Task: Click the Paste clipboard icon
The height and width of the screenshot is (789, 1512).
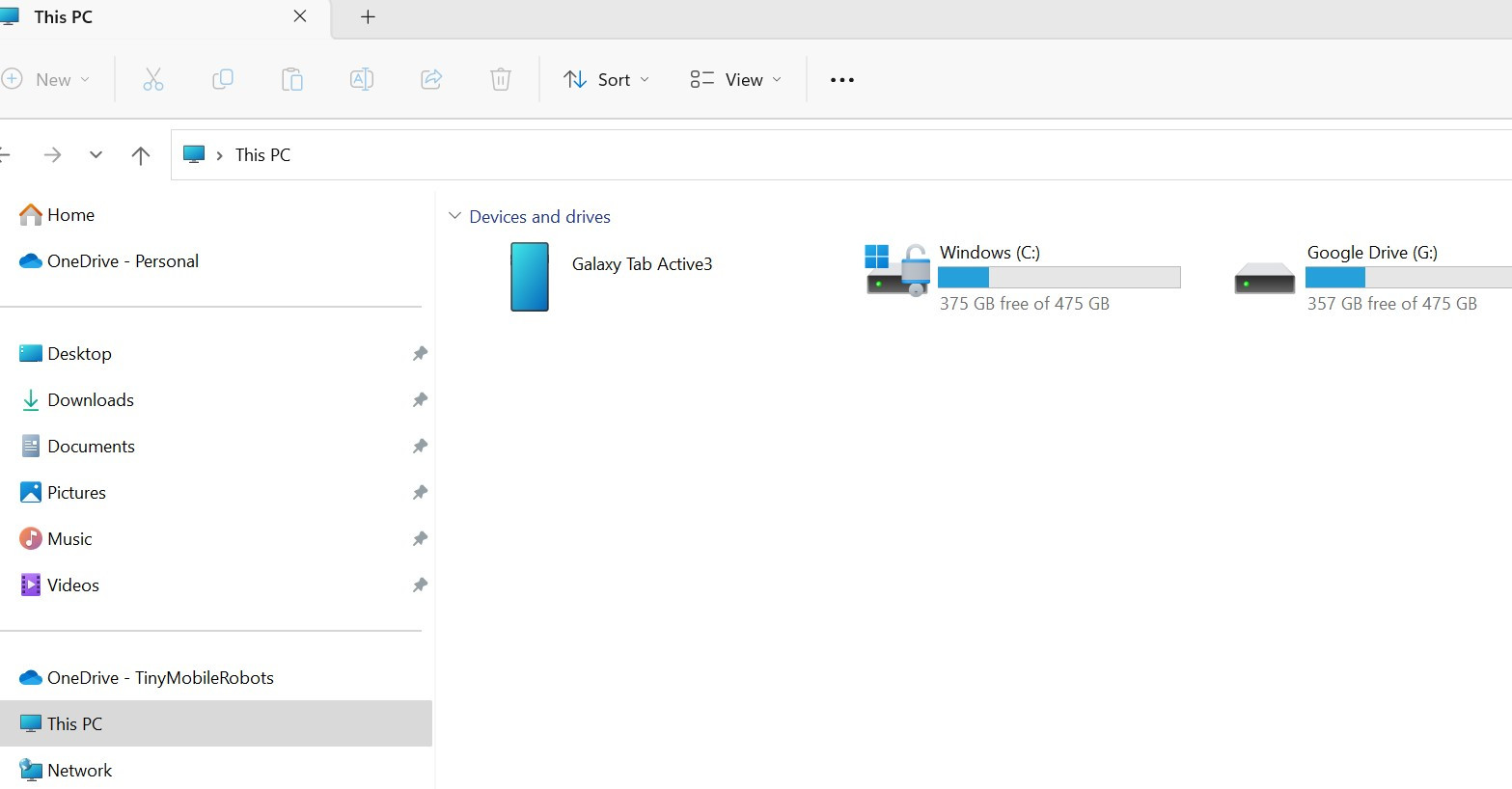Action: tap(292, 79)
